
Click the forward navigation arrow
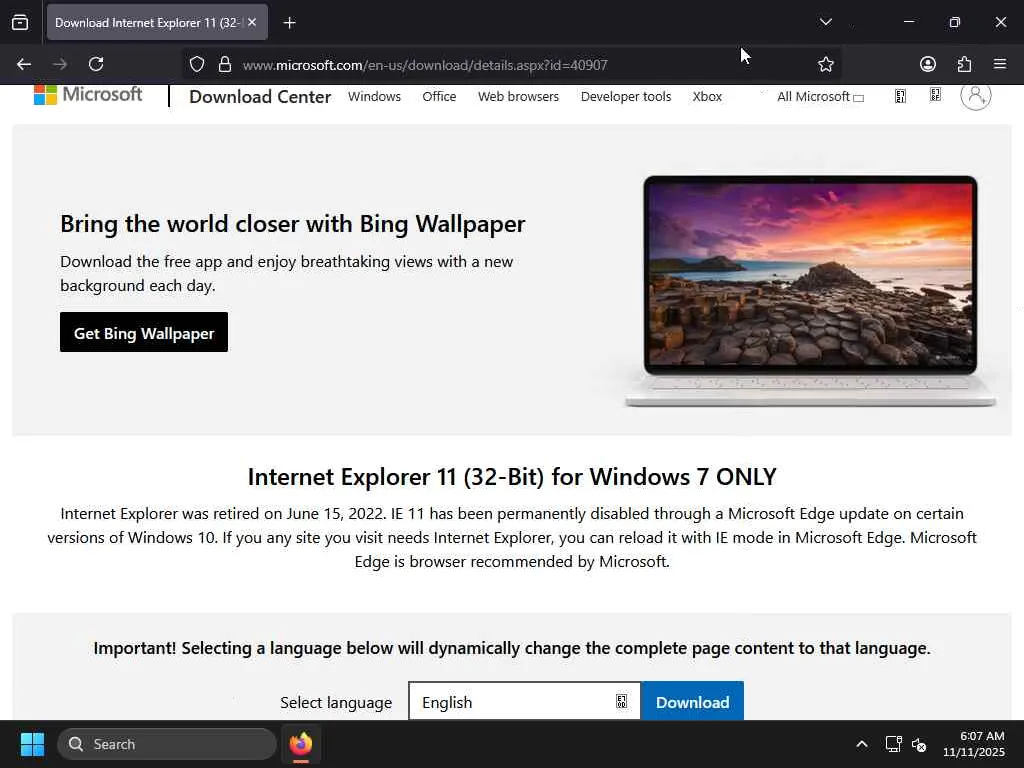tap(60, 64)
